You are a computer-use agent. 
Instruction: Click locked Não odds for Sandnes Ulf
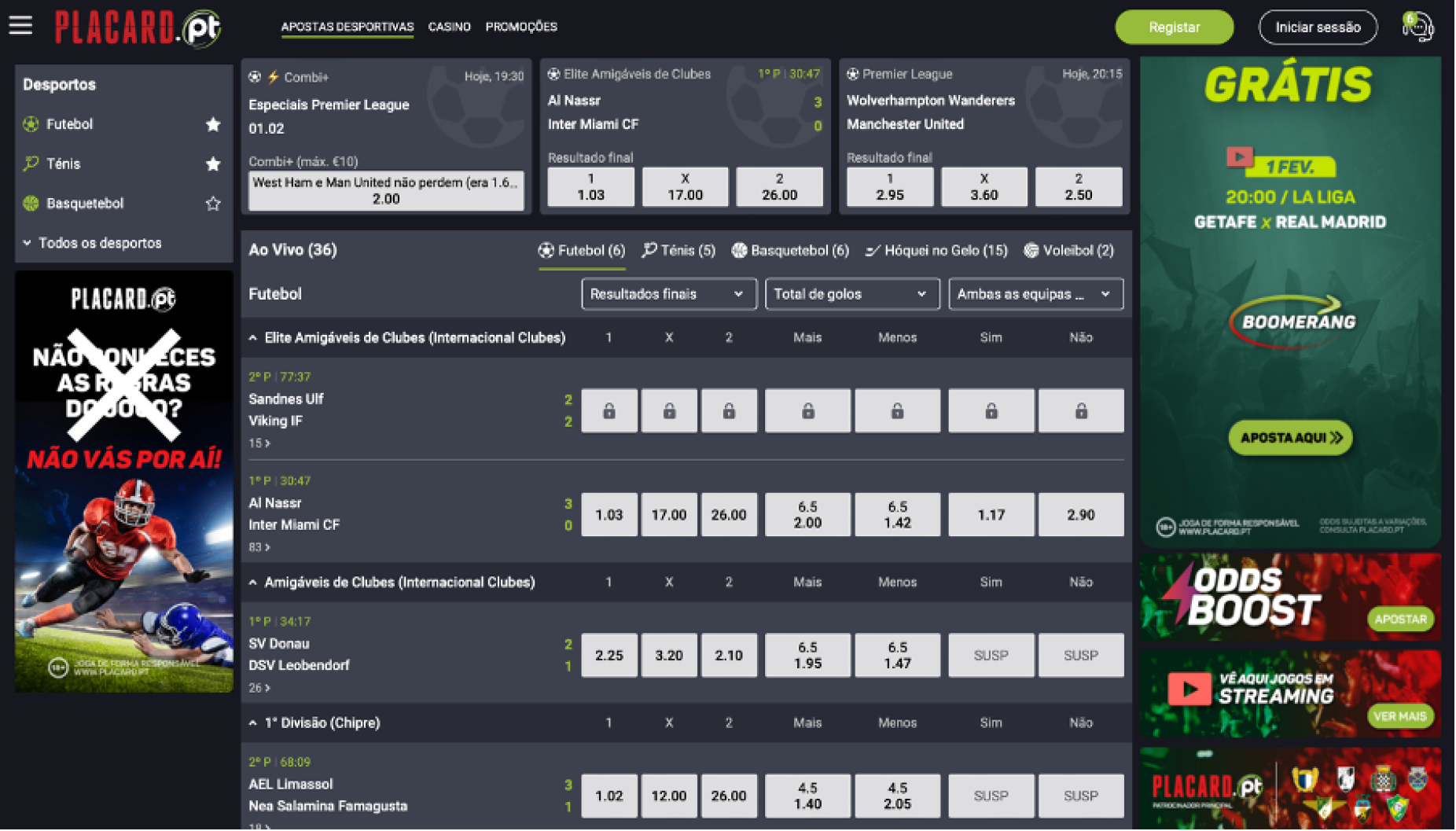click(1082, 410)
